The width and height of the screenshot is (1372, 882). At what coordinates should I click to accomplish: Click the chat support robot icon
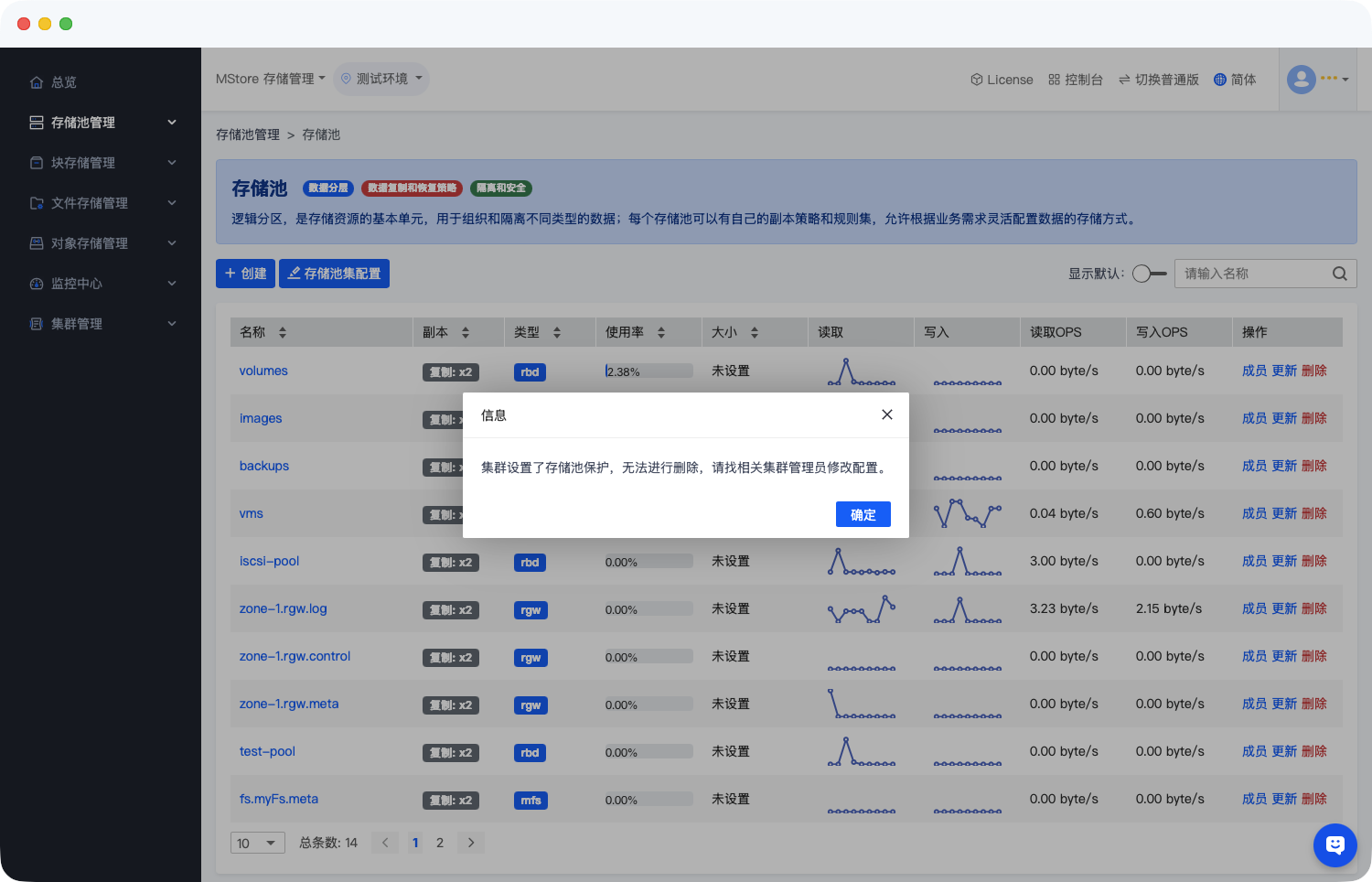(1334, 844)
